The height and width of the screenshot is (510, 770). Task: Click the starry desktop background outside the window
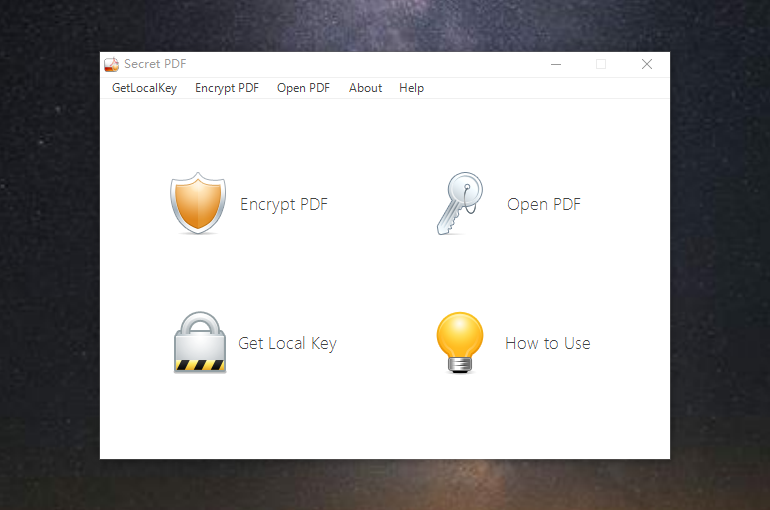[x=50, y=250]
